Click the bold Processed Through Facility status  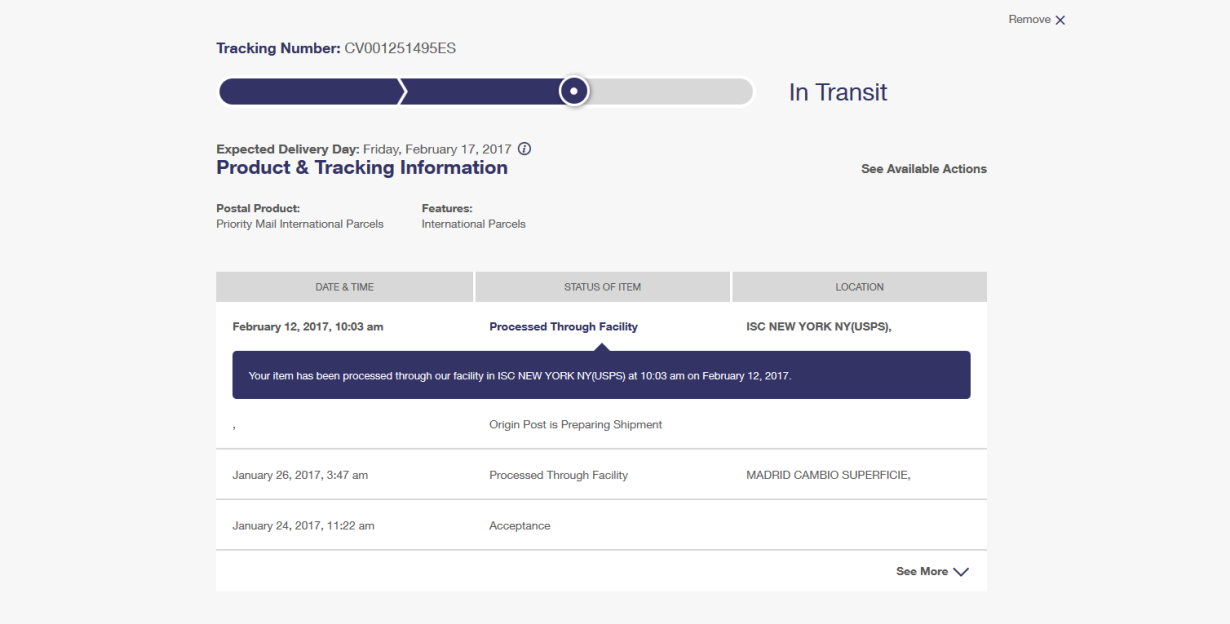tap(563, 327)
